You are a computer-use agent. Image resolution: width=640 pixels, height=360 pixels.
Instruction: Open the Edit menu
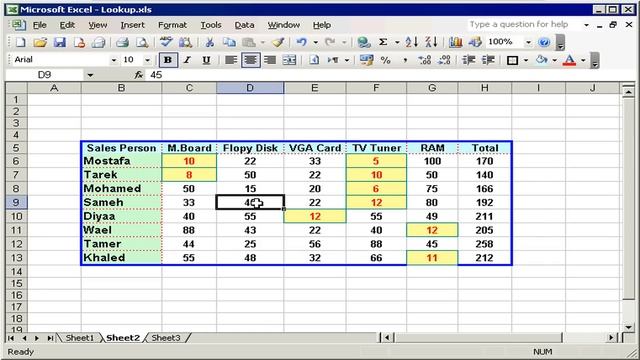coord(67,25)
